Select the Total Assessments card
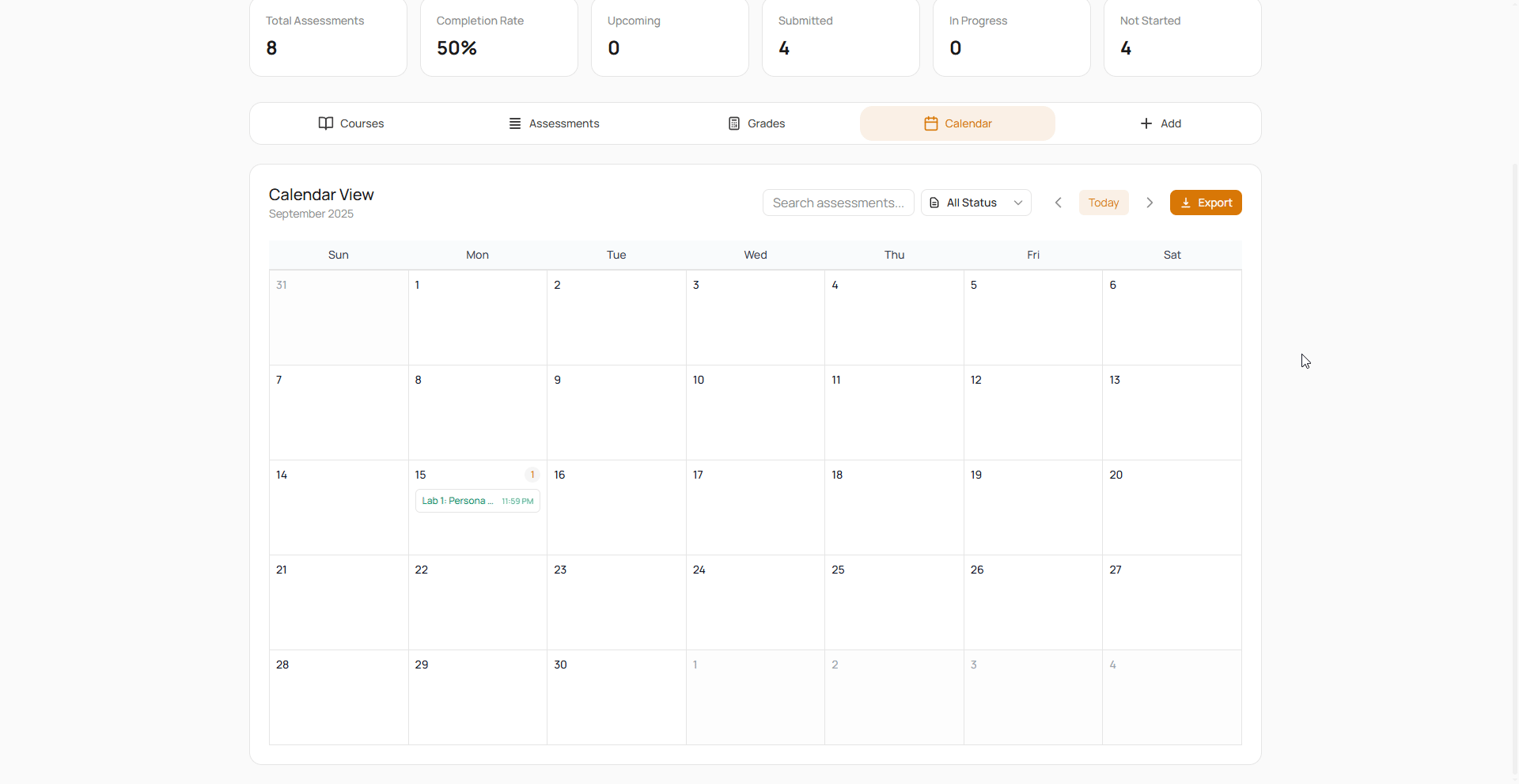The image size is (1519, 784). [x=328, y=37]
